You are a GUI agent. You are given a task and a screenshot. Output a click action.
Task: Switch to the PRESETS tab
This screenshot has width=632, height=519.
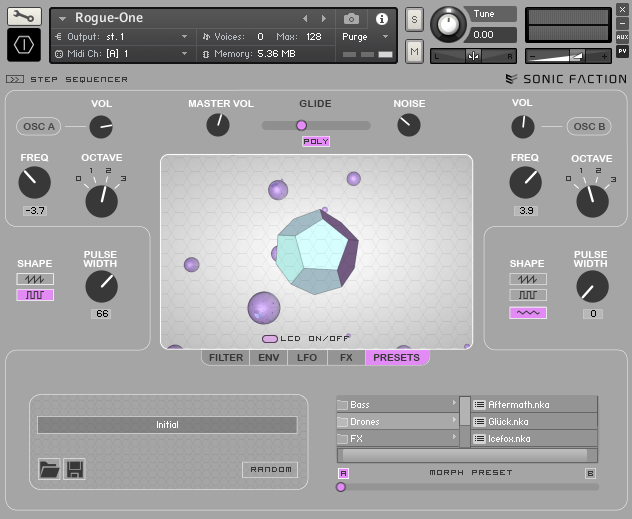(397, 357)
